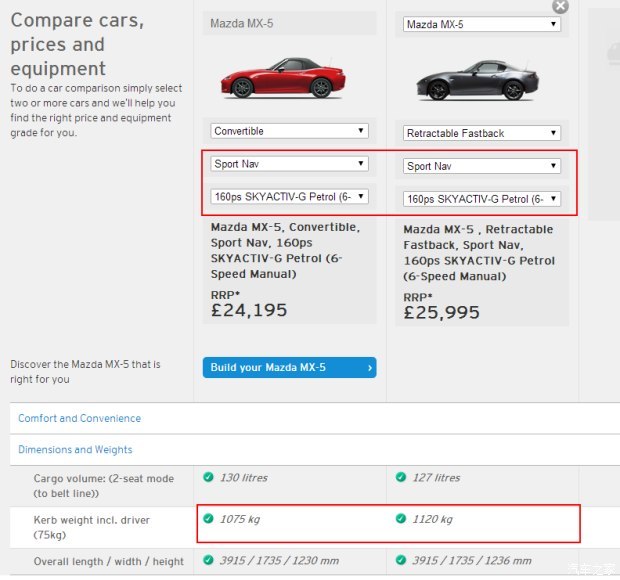Click the left overall dimensions green check
This screenshot has height=580, width=620.
coord(208,561)
